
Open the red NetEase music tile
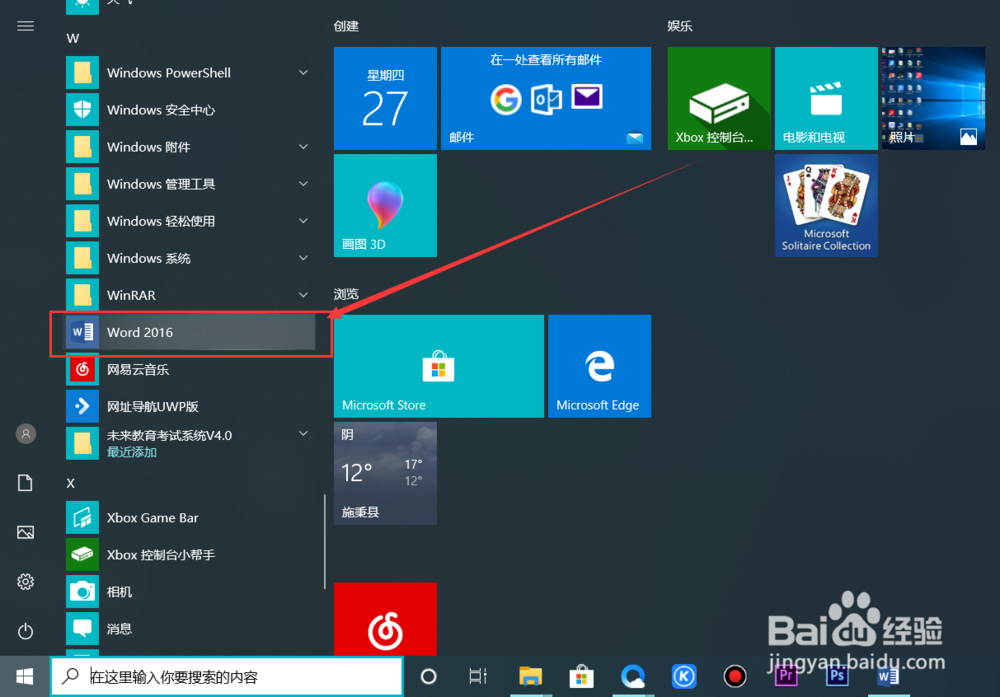pyautogui.click(x=385, y=619)
